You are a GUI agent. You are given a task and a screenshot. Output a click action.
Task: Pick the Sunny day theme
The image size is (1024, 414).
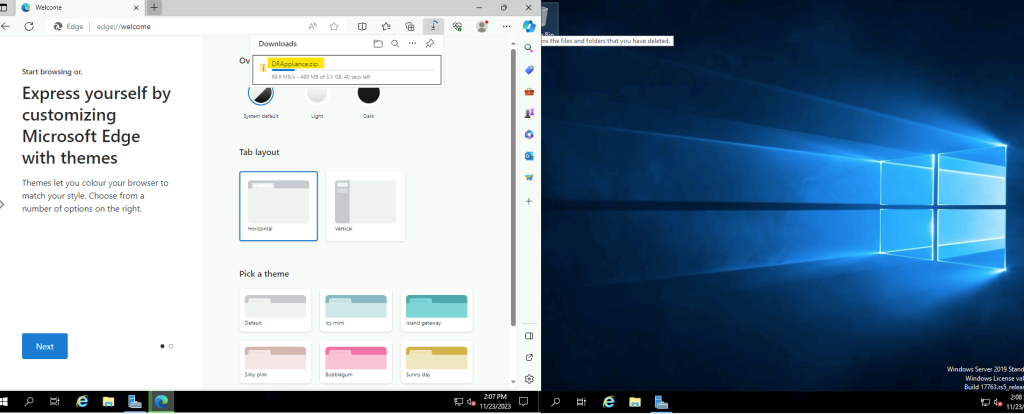click(436, 362)
